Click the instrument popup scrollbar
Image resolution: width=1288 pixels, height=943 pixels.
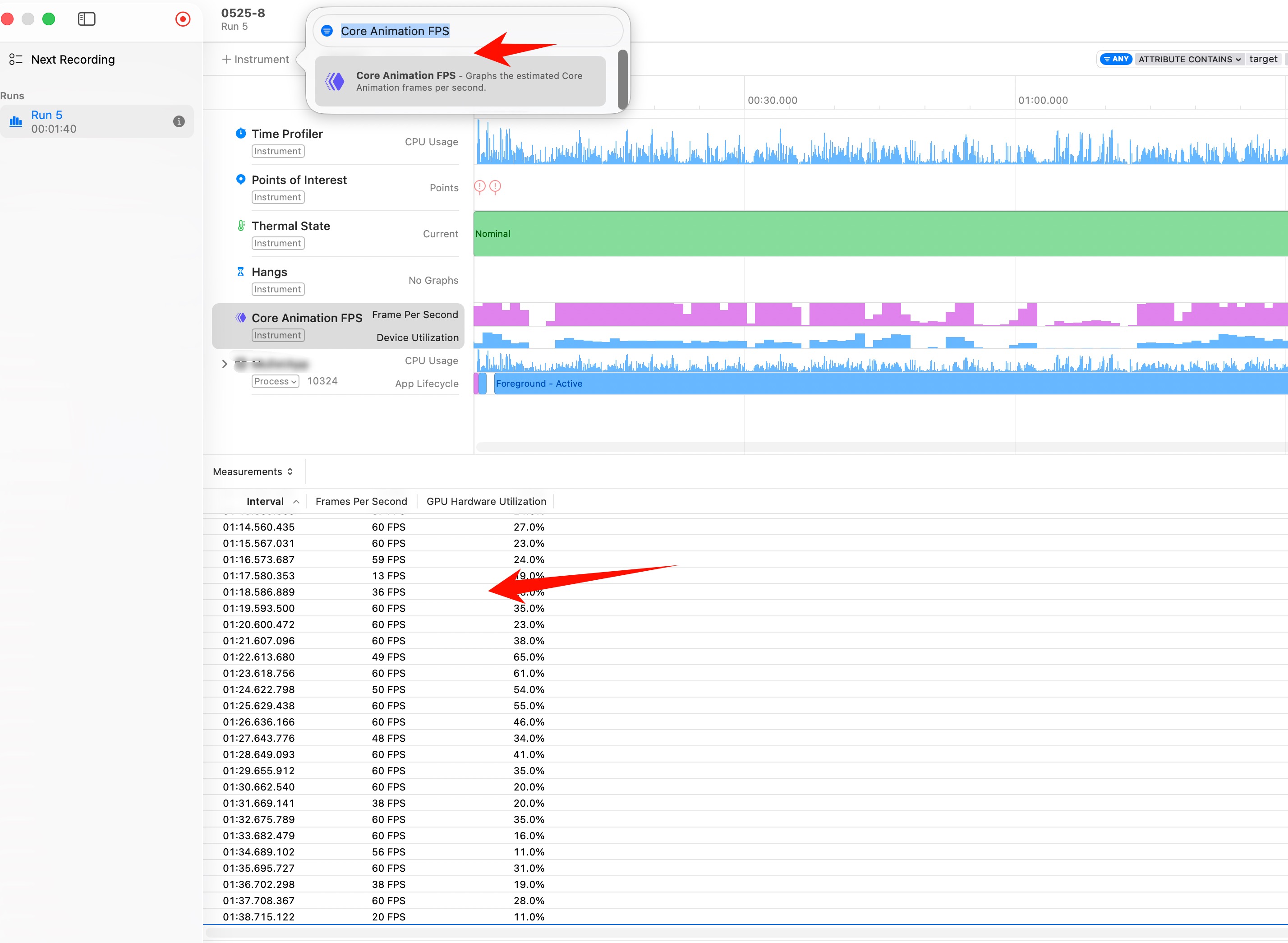click(x=622, y=79)
